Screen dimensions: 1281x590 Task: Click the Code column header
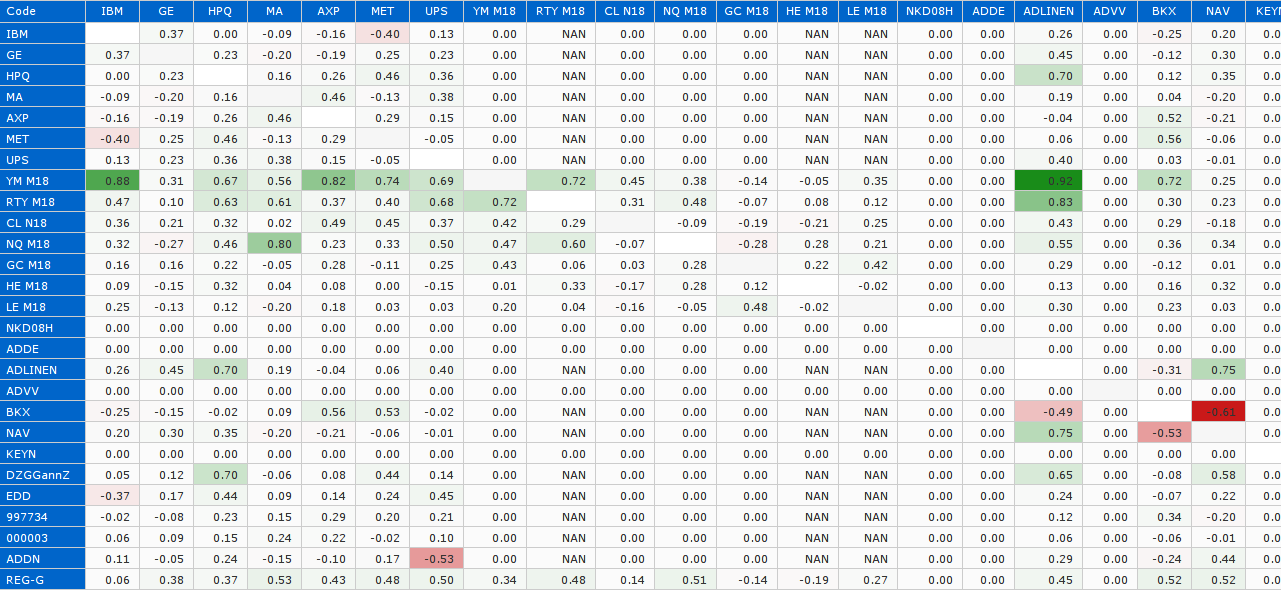43,11
